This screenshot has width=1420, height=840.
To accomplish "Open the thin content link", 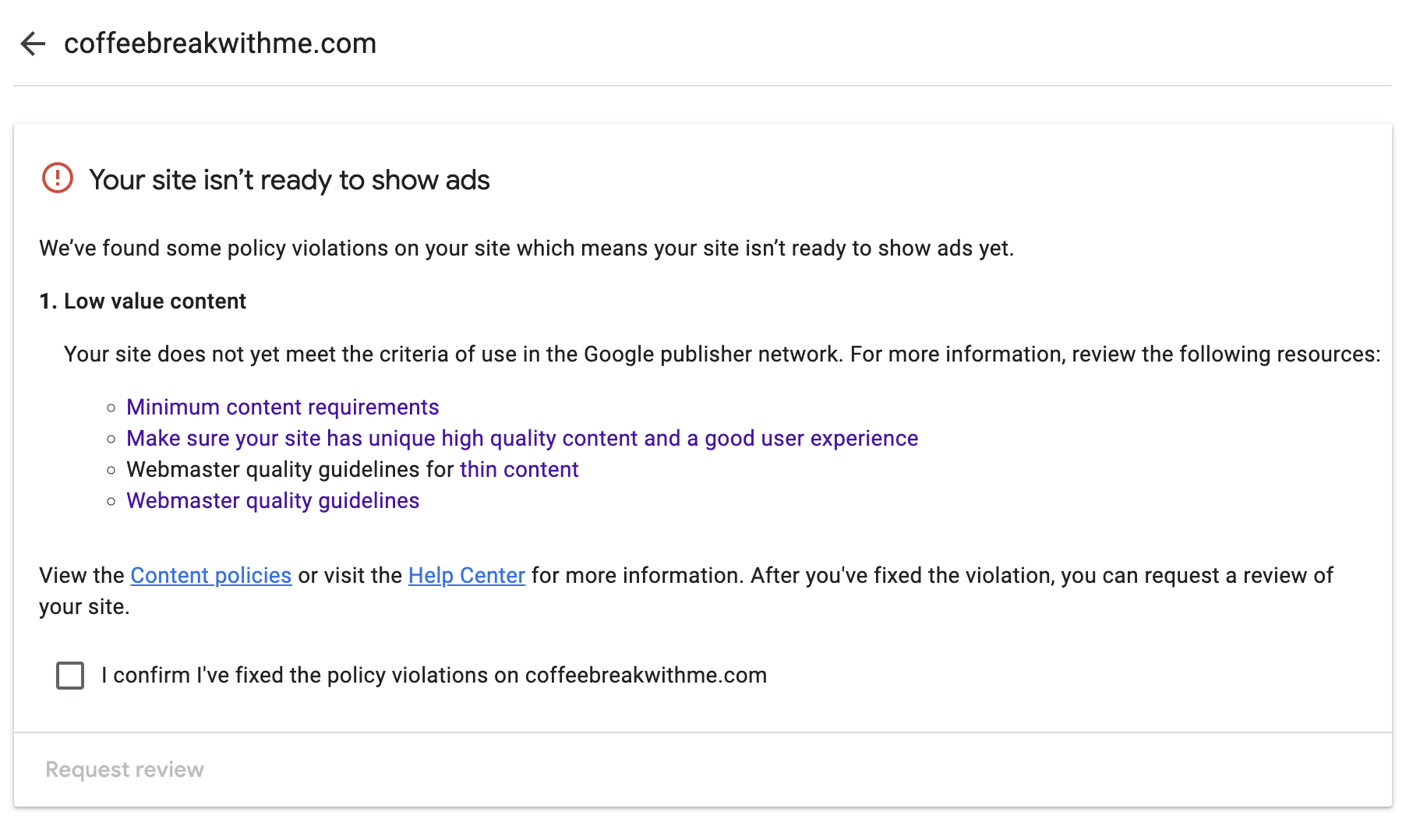I will 519,469.
